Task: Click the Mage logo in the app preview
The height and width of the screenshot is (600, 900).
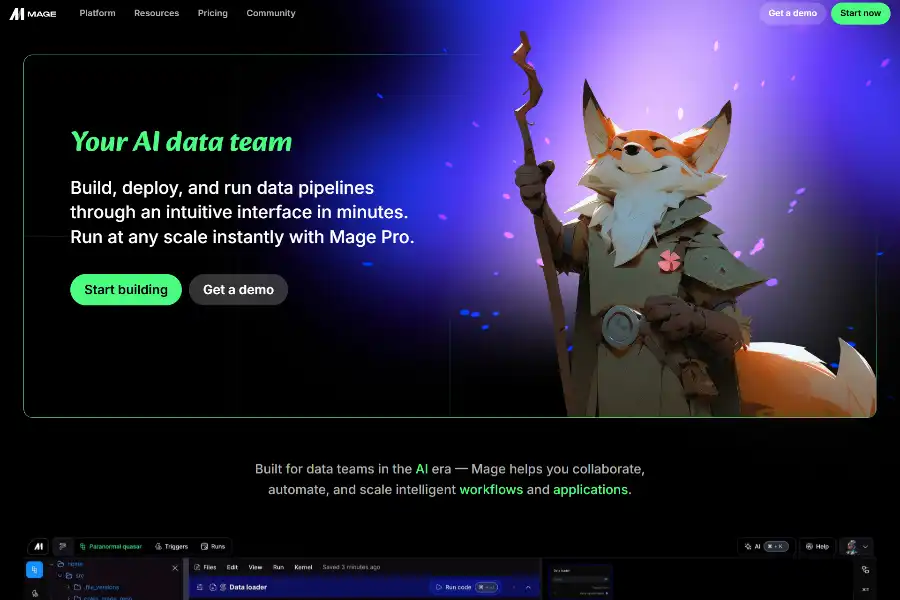Action: click(38, 546)
